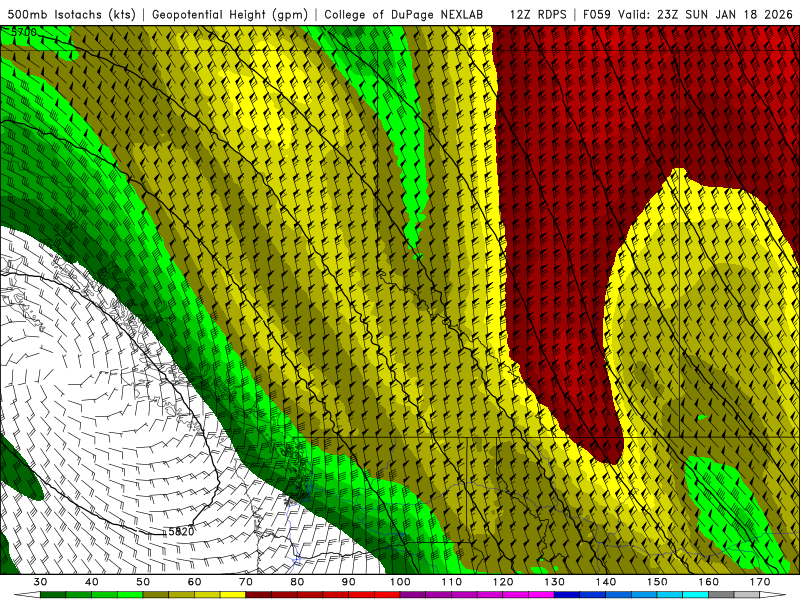Viewport: 800px width, 600px height.
Task: Click the "60" colorbar scale value
Action: (x=194, y=582)
